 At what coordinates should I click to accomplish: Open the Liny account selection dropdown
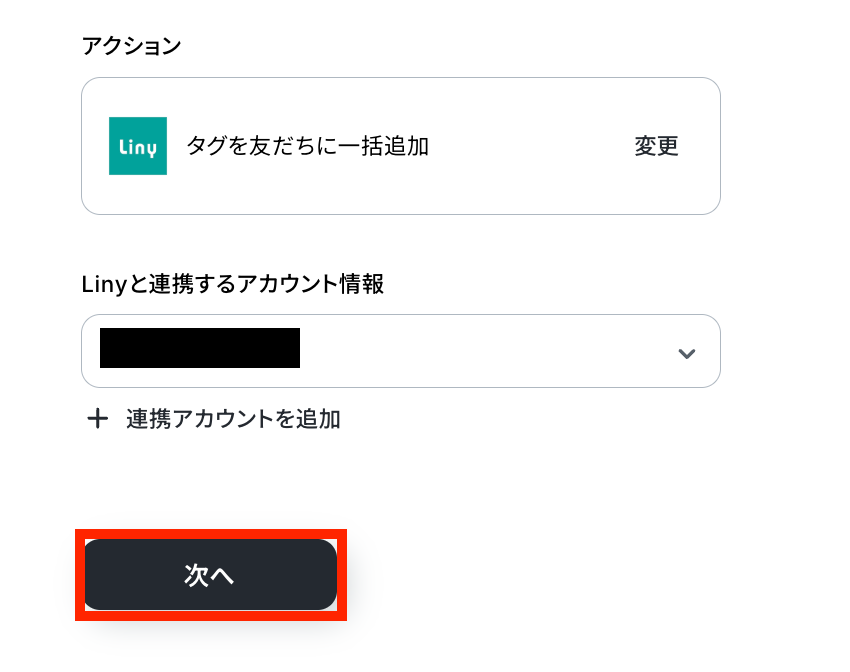pyautogui.click(x=400, y=351)
